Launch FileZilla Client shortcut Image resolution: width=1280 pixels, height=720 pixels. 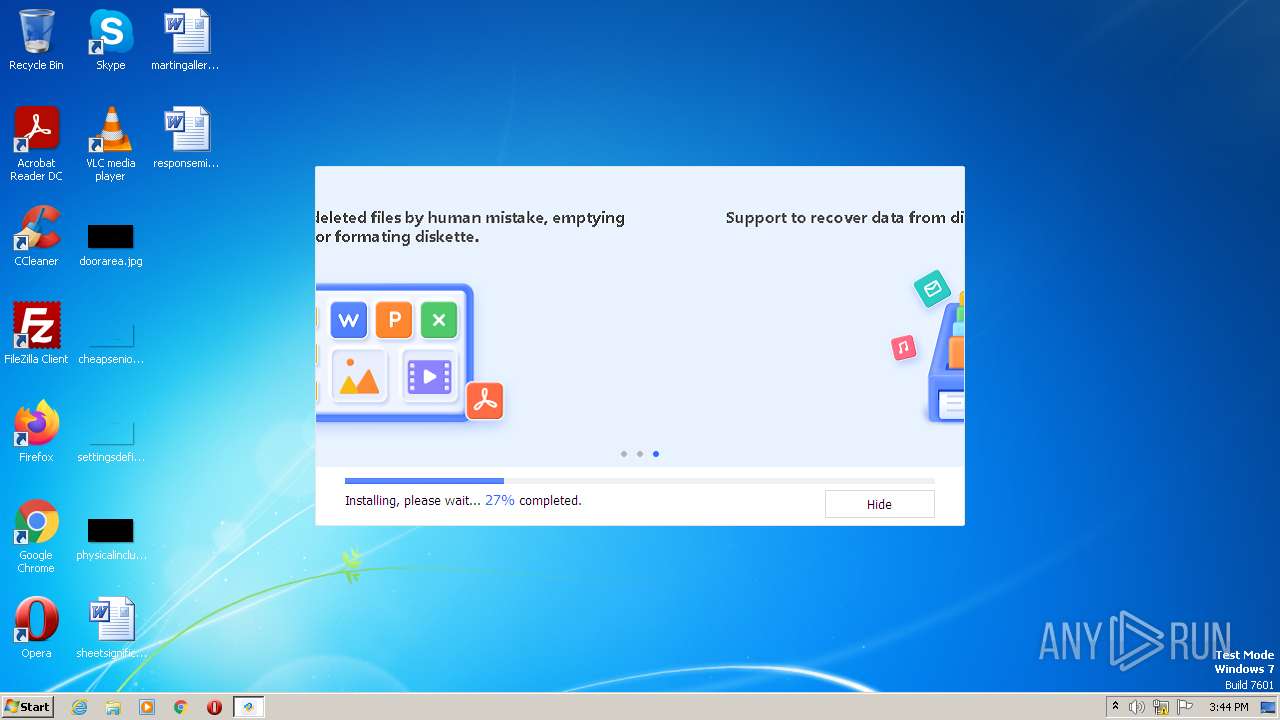(36, 334)
